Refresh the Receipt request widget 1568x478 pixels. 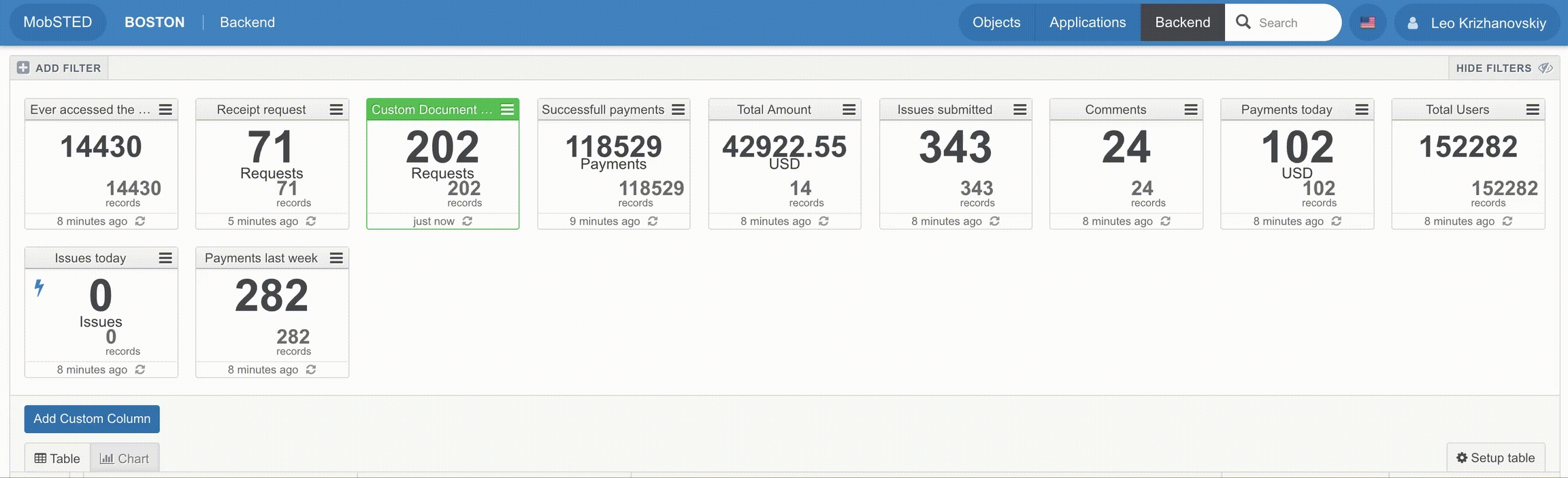[311, 221]
